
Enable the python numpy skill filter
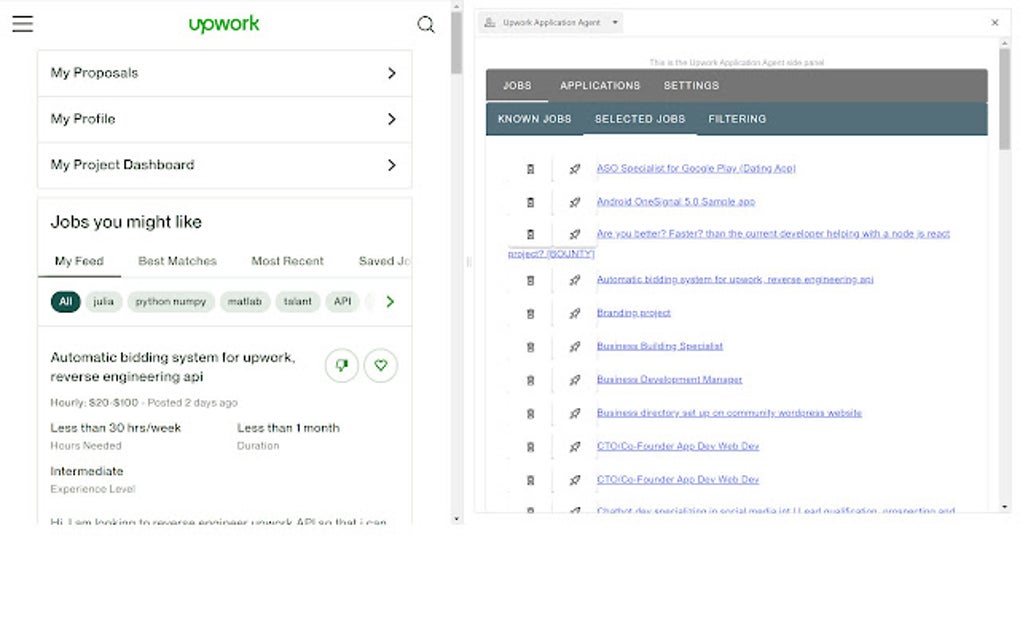pos(170,301)
